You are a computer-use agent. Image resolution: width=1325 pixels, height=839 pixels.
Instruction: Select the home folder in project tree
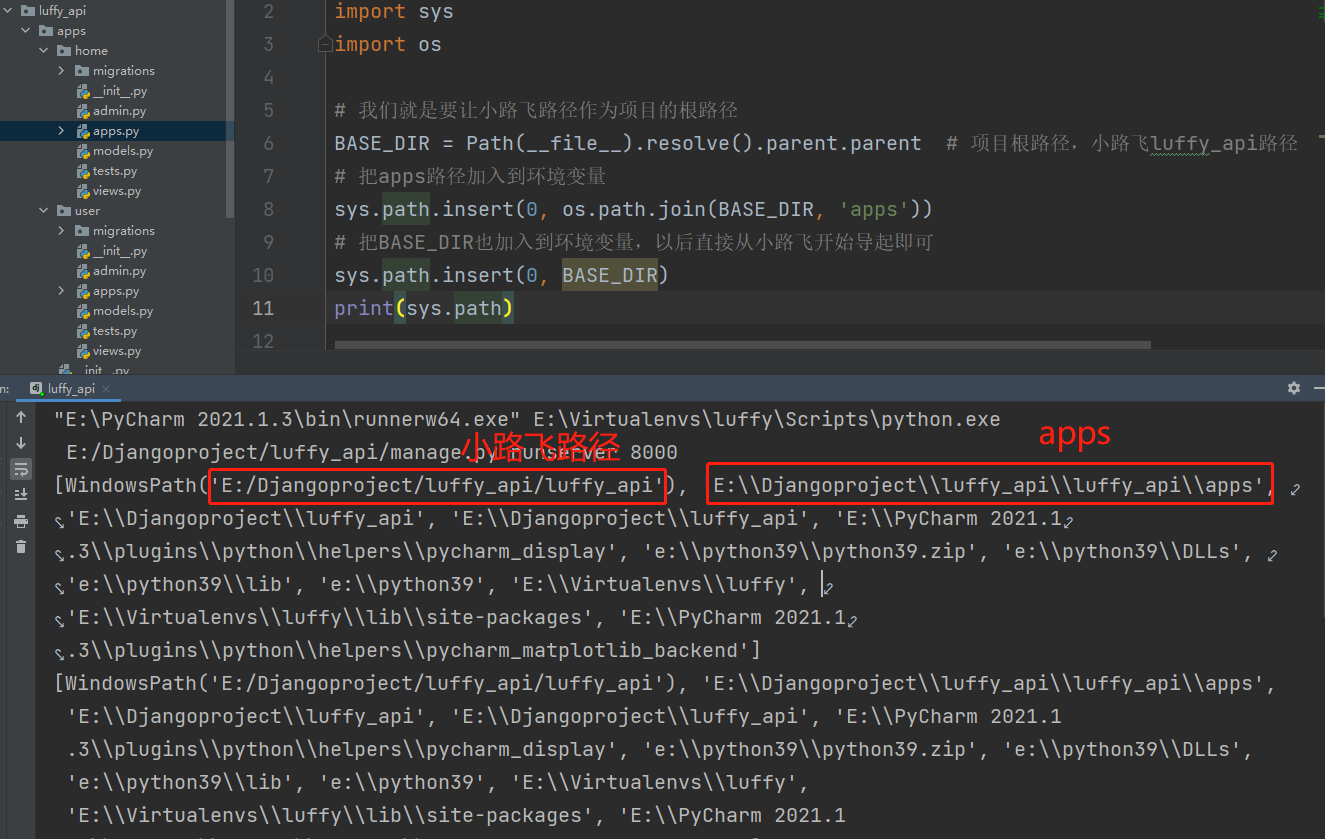(82, 51)
